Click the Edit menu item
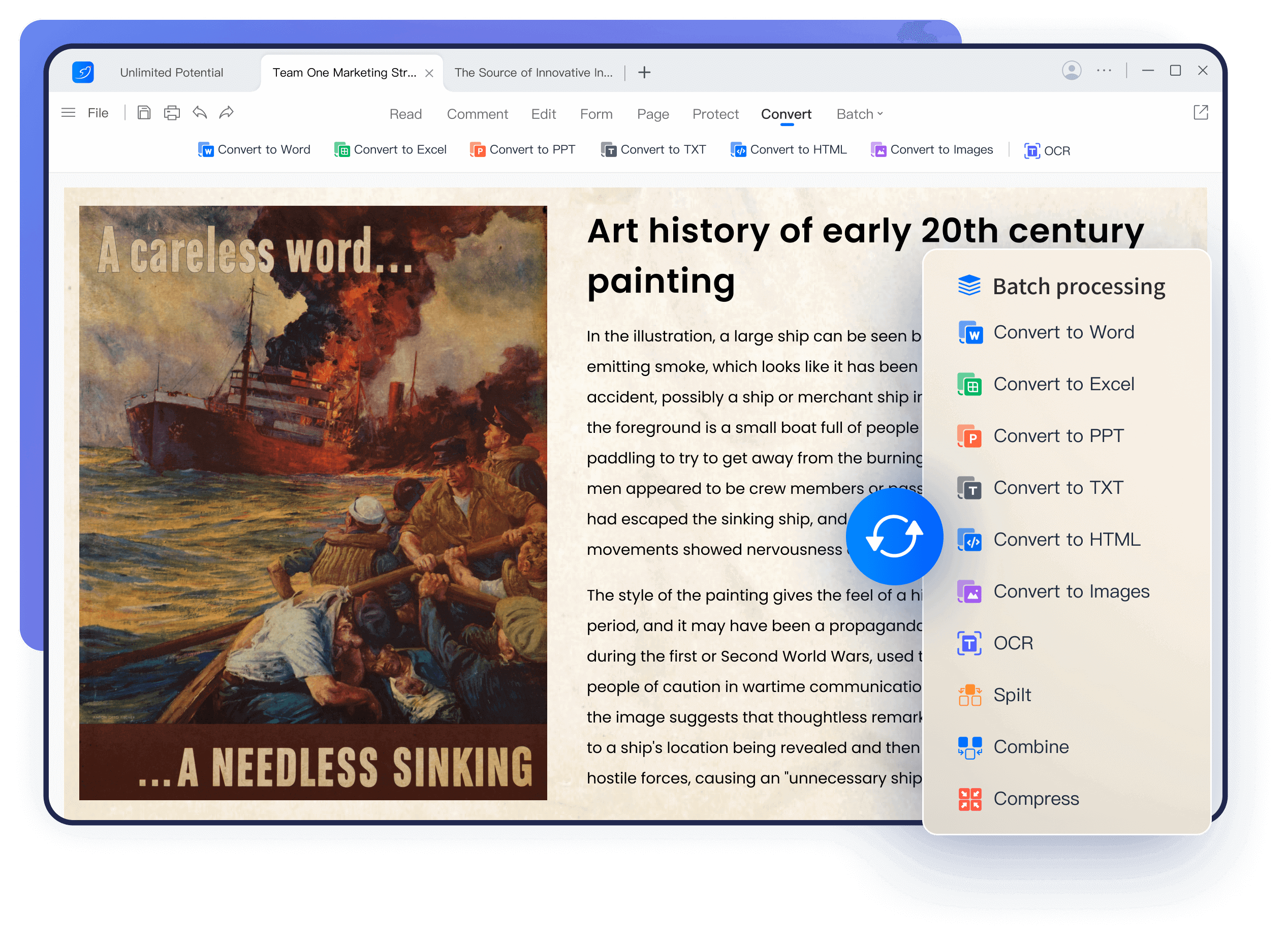The image size is (1288, 942). tap(543, 113)
